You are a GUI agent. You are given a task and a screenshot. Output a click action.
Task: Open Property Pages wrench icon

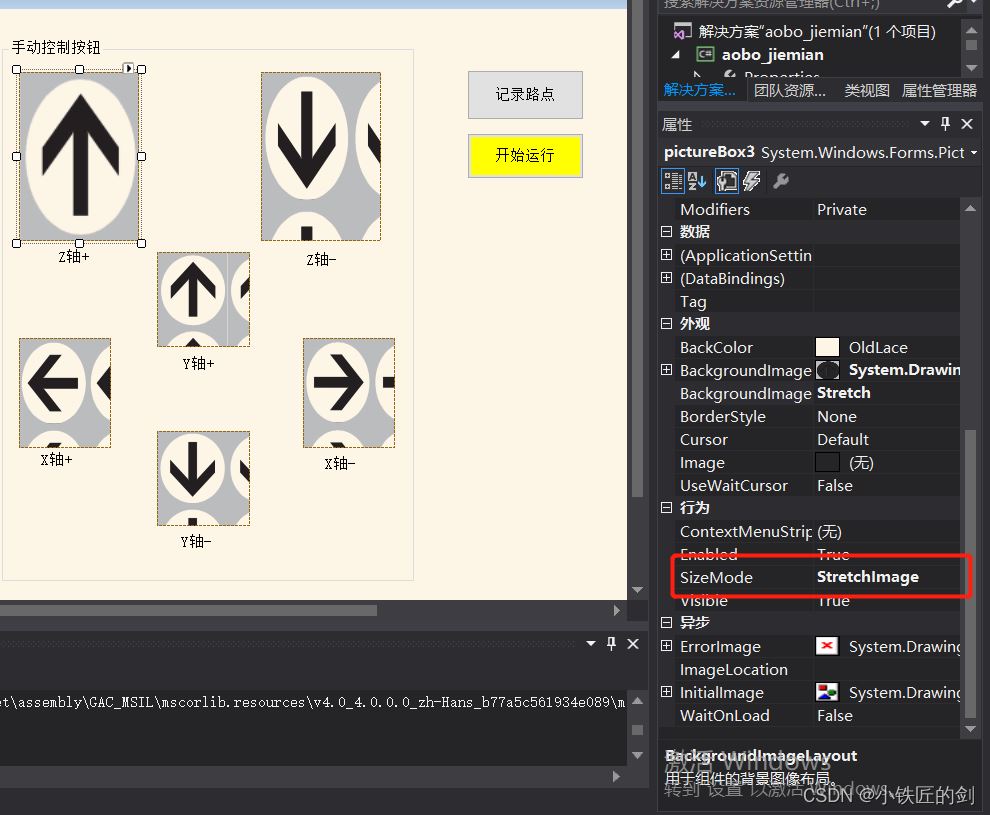781,181
